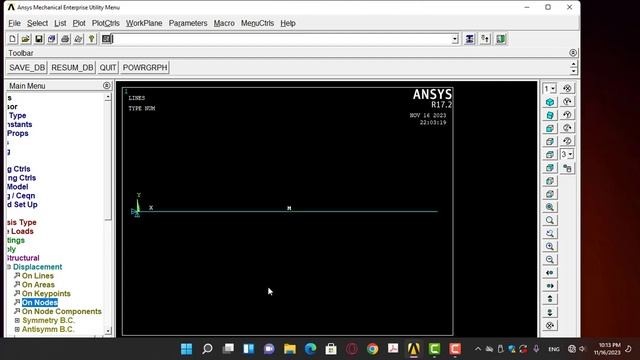Click the printer icon in the toolbar

tap(65, 39)
